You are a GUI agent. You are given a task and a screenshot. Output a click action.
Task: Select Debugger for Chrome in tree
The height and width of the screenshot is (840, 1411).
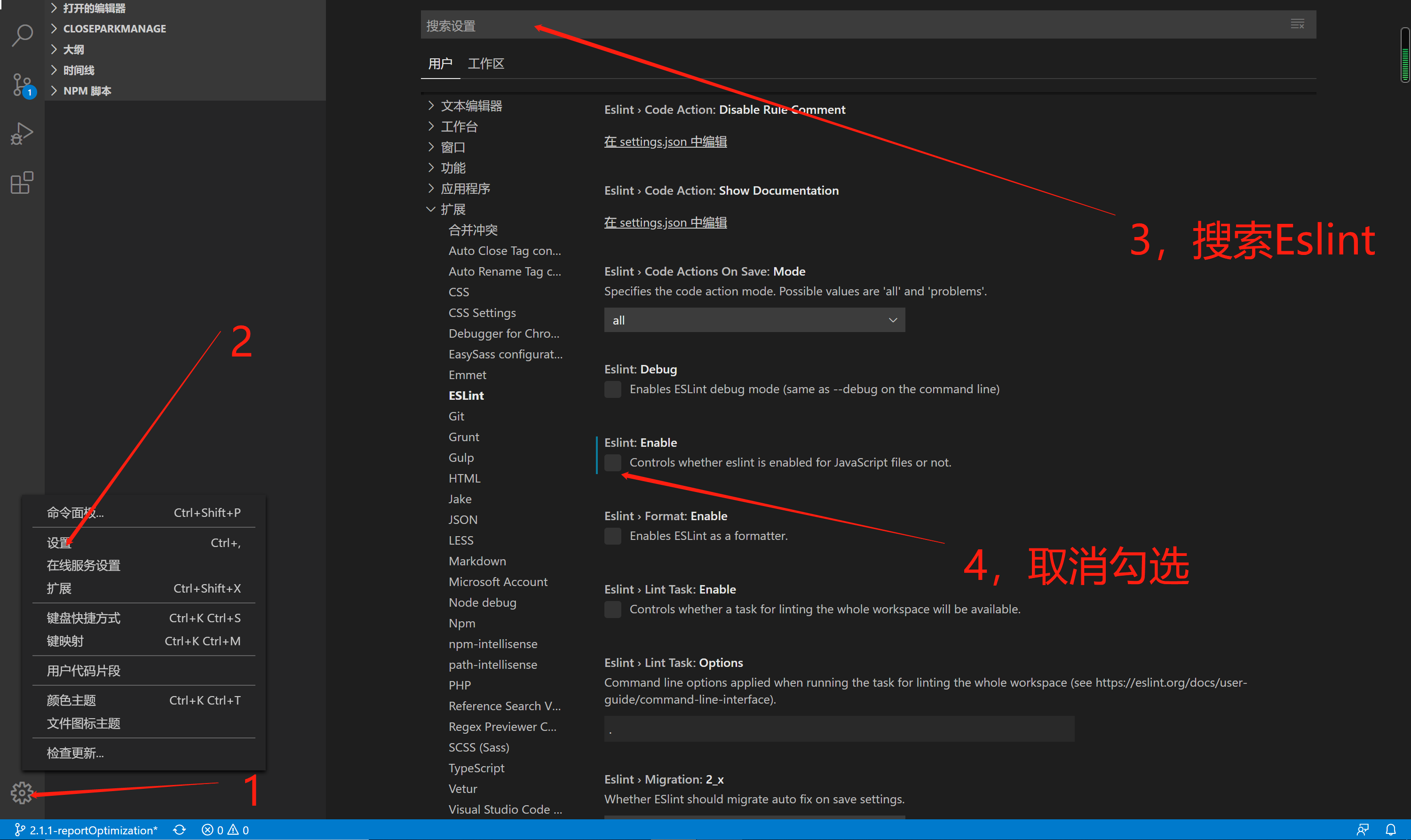point(504,334)
